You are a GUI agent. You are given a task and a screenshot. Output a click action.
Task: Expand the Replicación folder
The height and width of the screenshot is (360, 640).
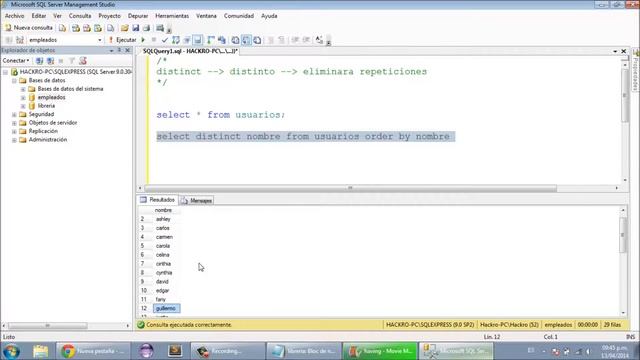(x=14, y=131)
